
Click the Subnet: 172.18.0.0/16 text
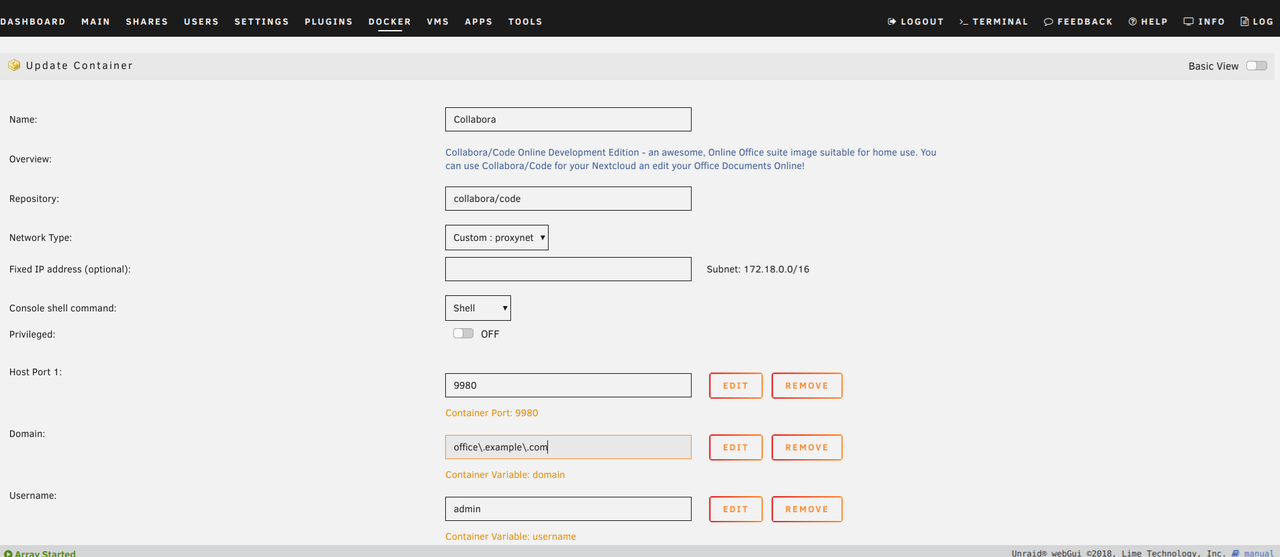tap(758, 269)
